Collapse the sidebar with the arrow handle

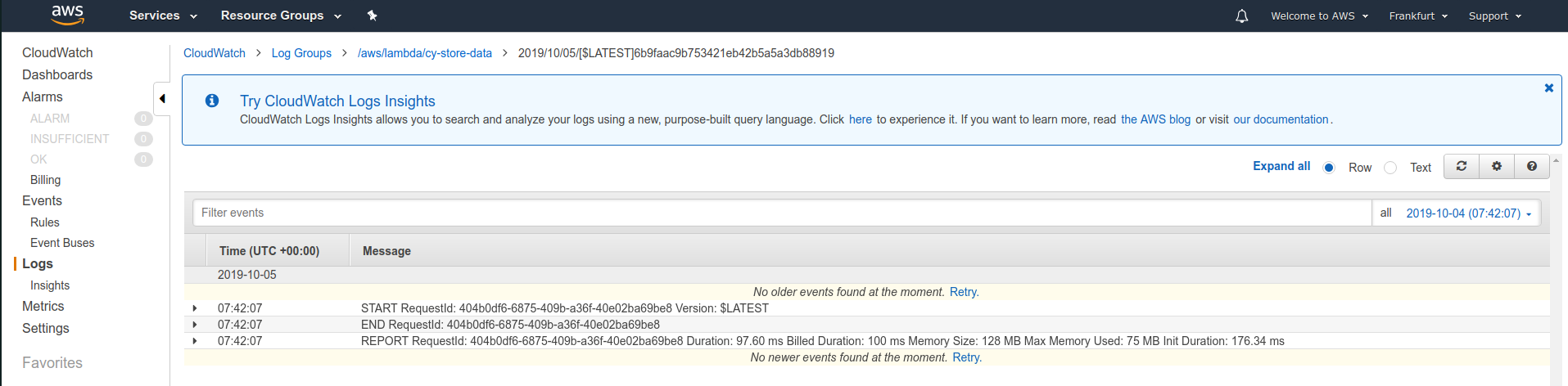(162, 99)
